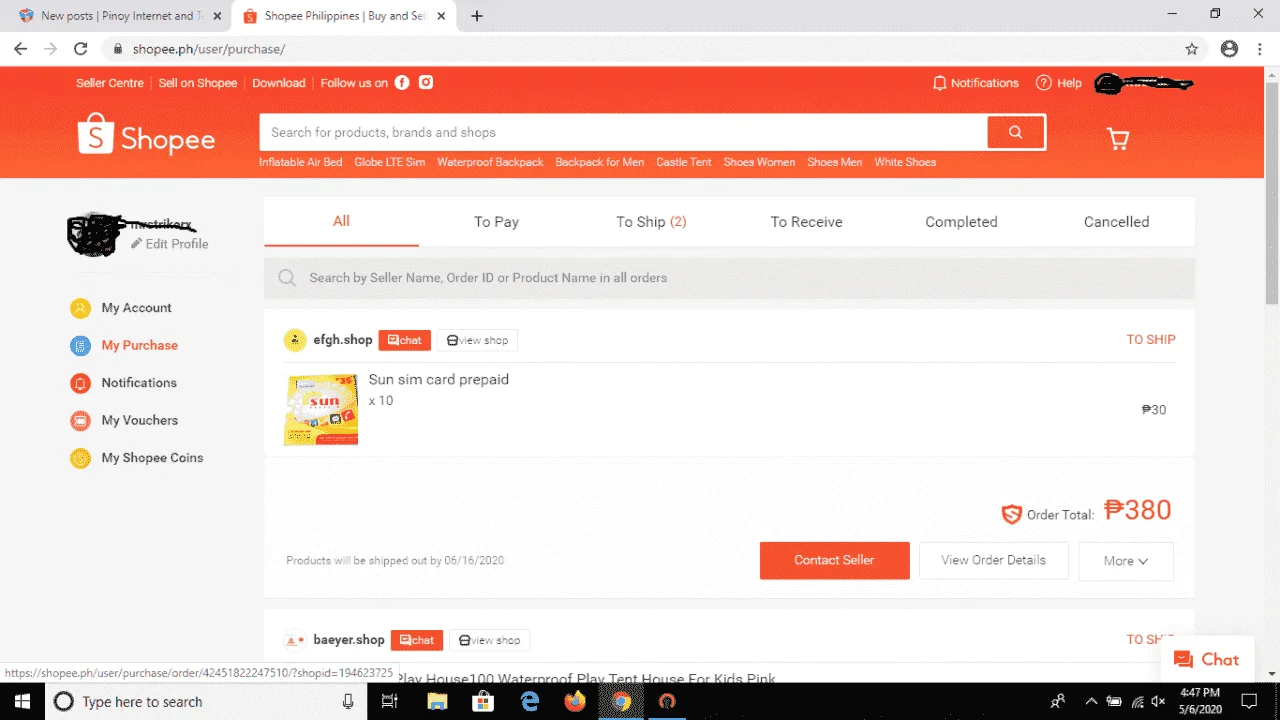Chat with baeyer.shop seller
1280x720 pixels.
pyautogui.click(x=416, y=640)
